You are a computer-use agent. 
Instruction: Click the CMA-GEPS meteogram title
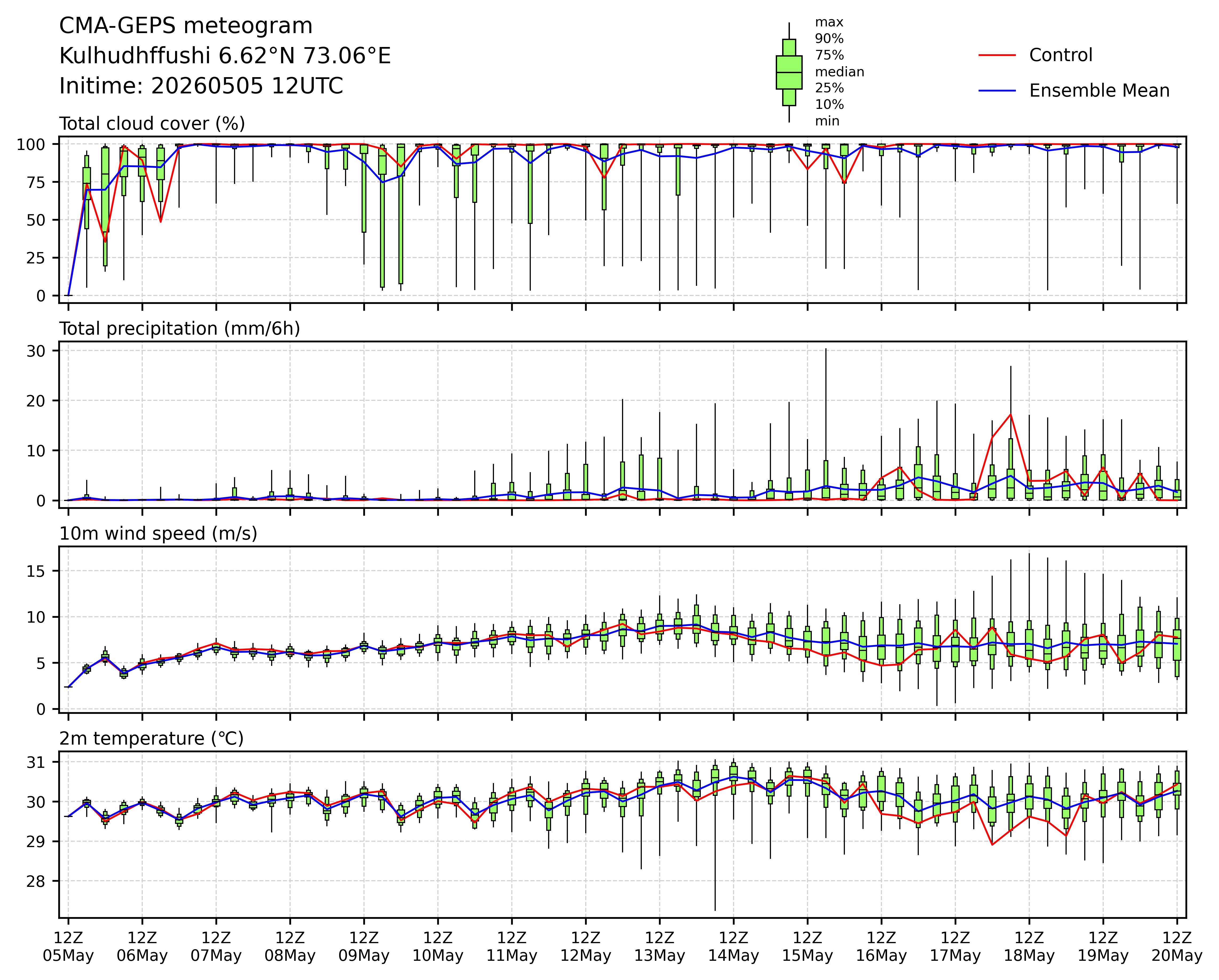pos(186,26)
